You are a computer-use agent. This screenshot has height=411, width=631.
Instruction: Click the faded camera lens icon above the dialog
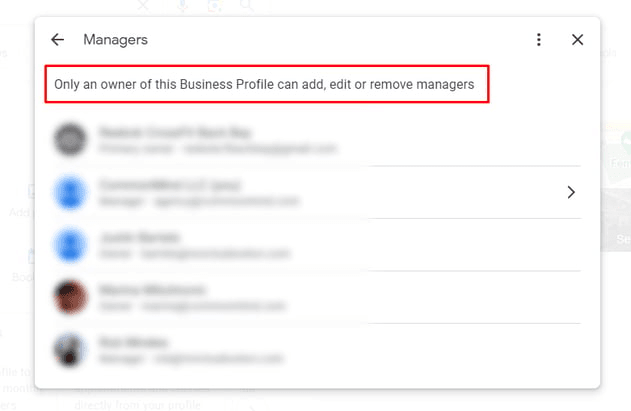[x=214, y=6]
